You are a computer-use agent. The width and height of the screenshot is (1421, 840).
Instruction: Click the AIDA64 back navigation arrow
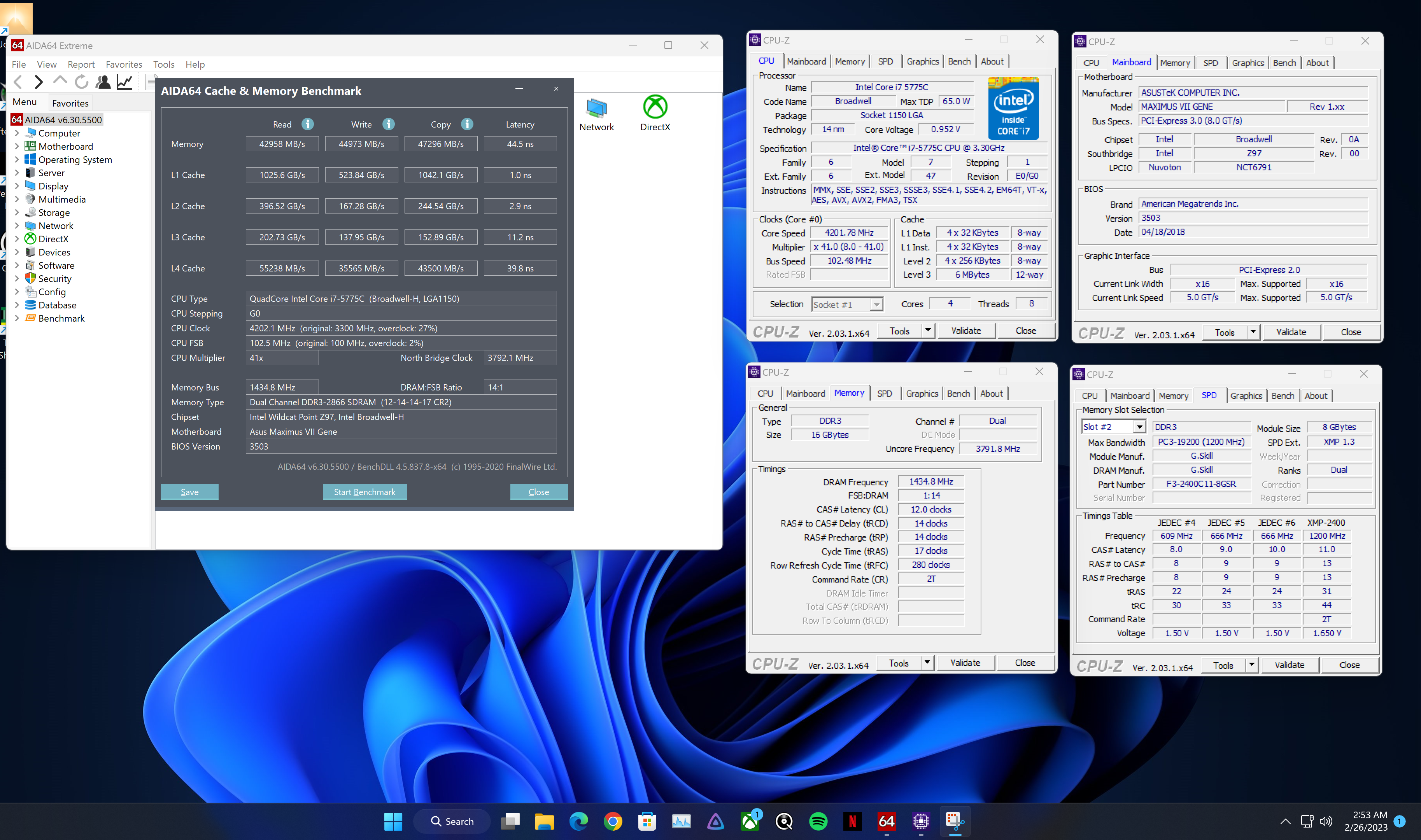pos(18,82)
